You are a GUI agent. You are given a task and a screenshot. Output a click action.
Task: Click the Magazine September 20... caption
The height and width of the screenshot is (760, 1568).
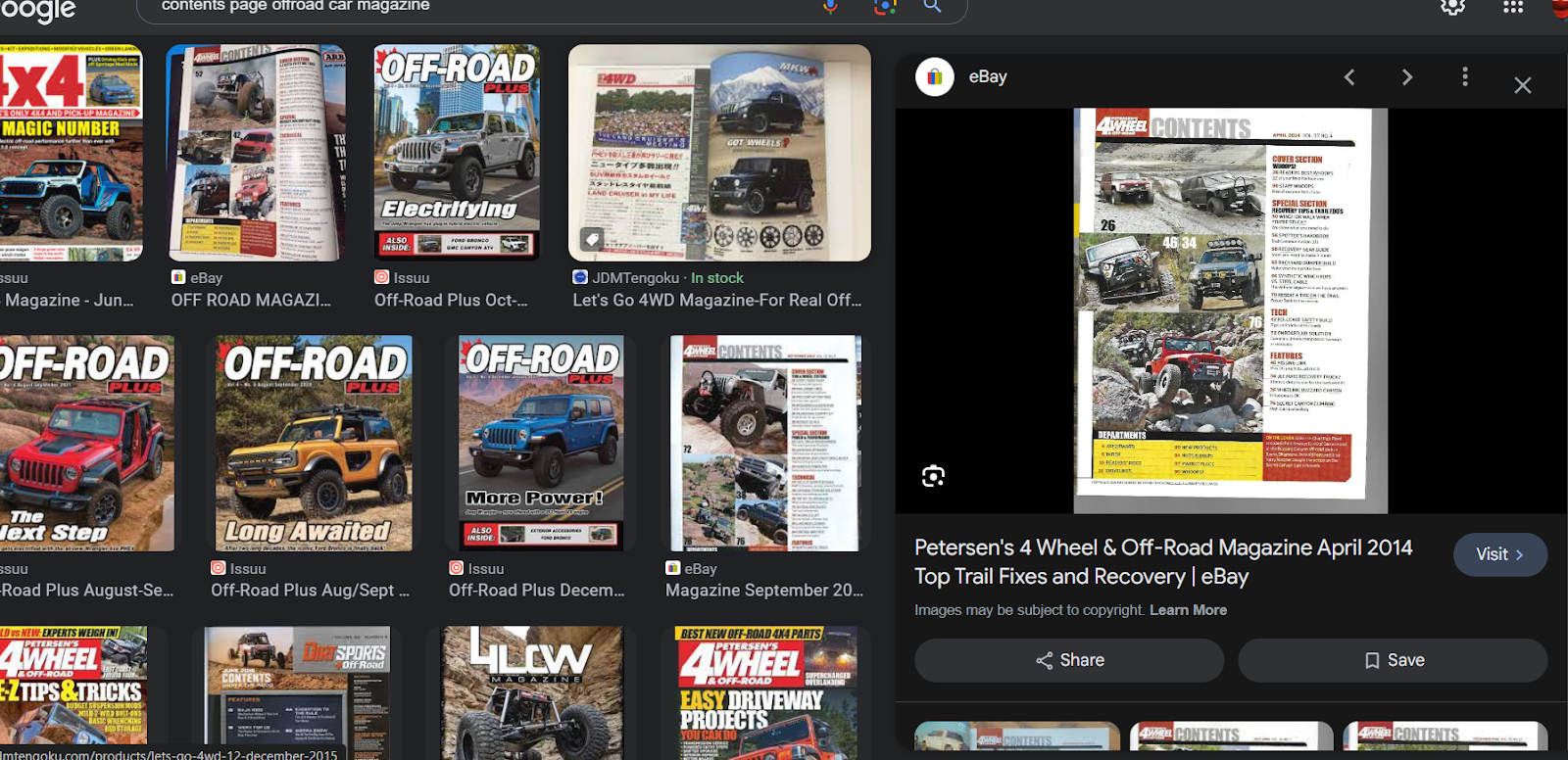point(764,591)
